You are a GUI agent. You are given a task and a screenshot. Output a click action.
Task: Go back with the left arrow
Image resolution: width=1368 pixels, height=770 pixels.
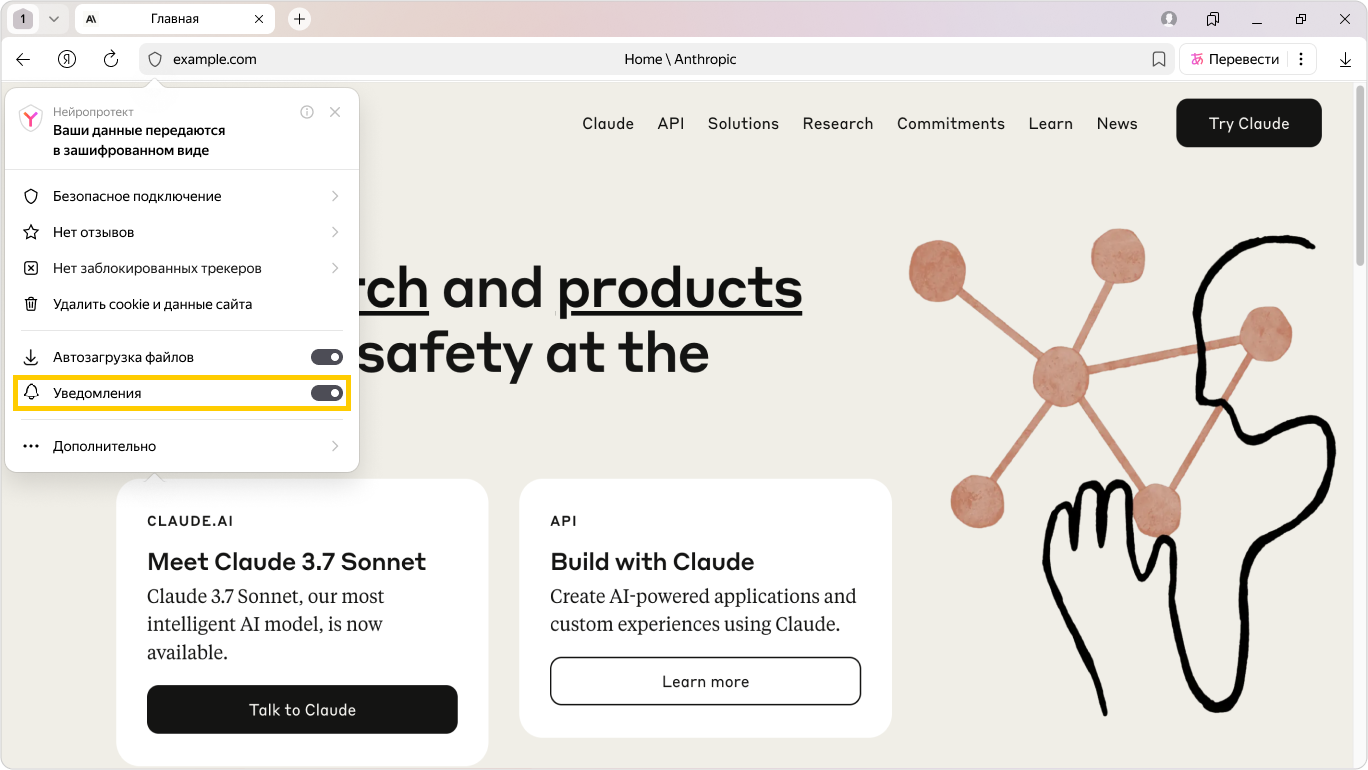pos(23,59)
